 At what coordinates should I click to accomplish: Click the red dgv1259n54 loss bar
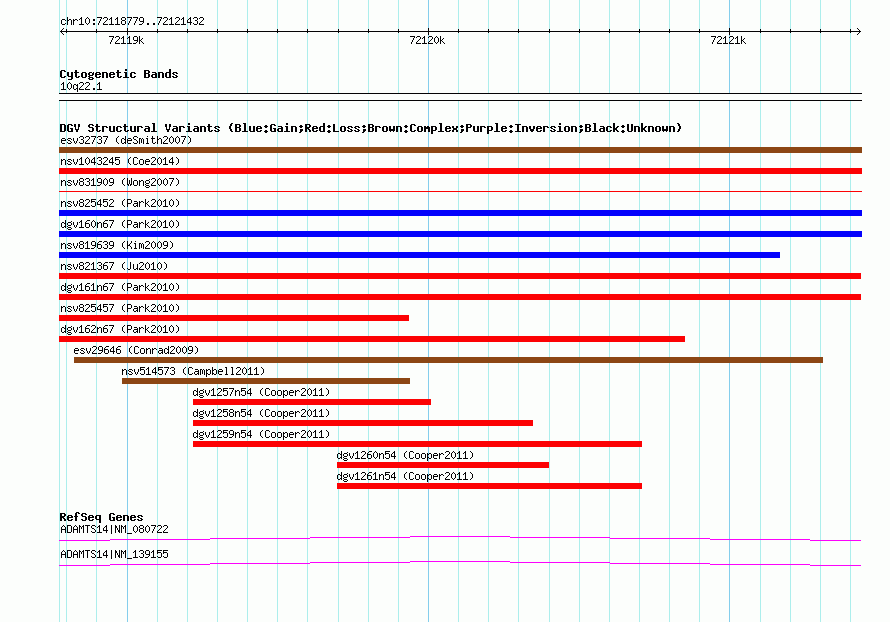coord(417,444)
